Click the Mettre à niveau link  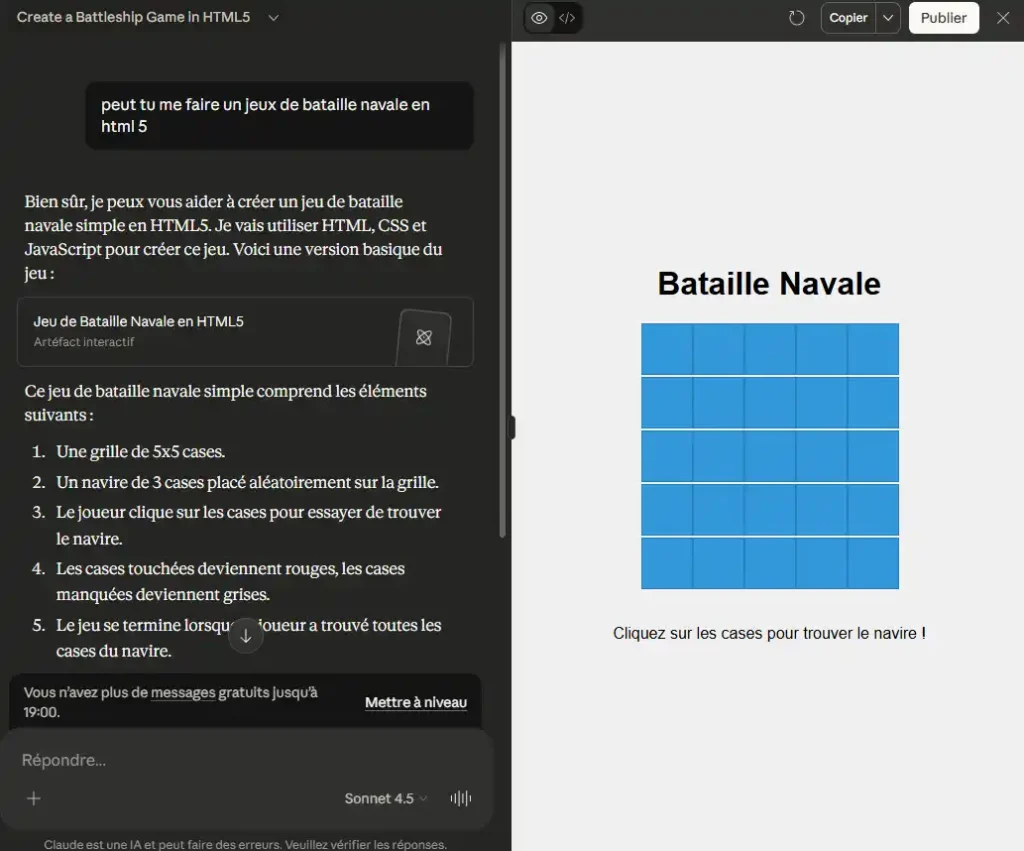[x=415, y=703]
